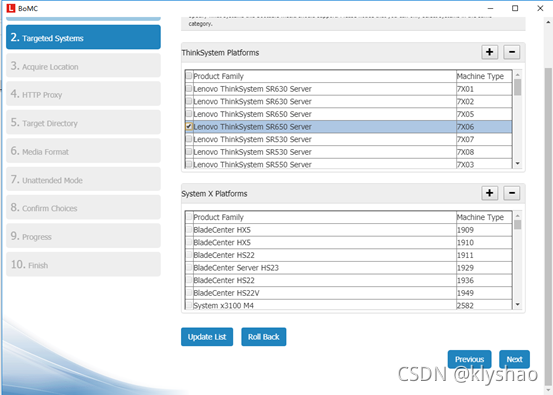Select the BladeCenter Server HS23 row text
This screenshot has width=553, height=395.
[236, 268]
